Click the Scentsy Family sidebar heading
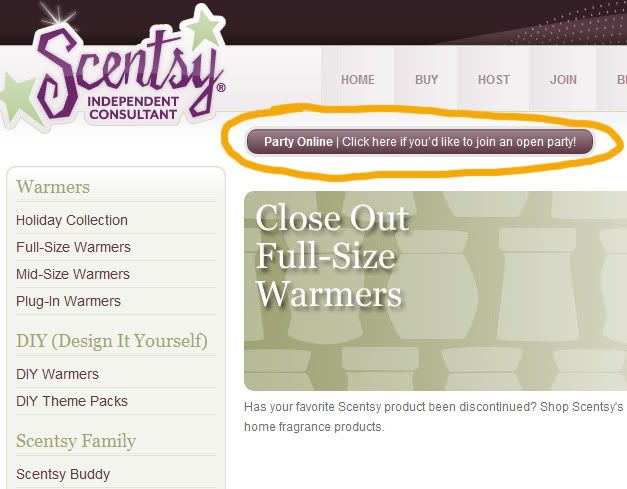This screenshot has width=627, height=489. point(76,441)
